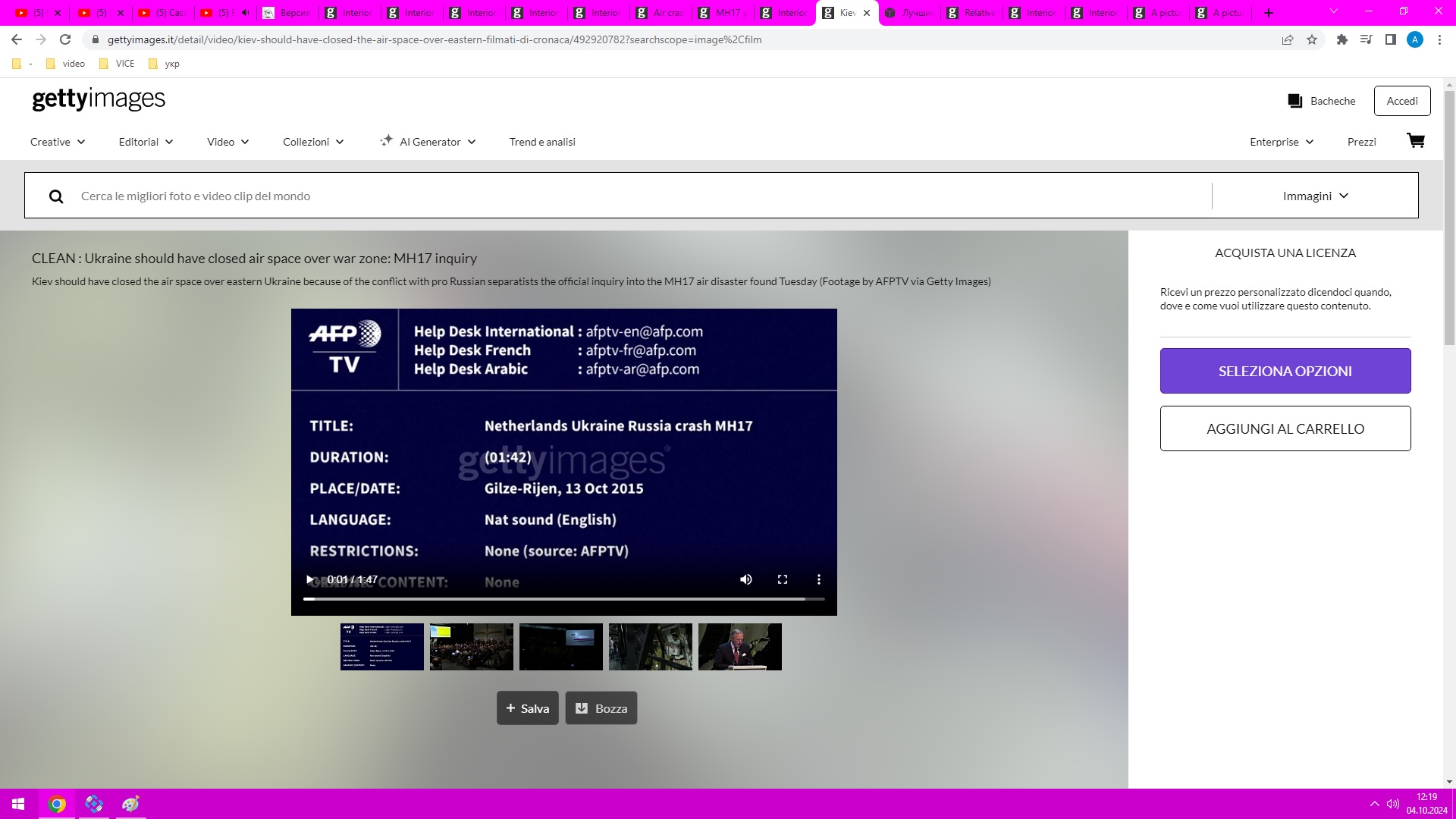Image resolution: width=1456 pixels, height=819 pixels.
Task: Expand the Enterprise menu
Action: click(1282, 142)
